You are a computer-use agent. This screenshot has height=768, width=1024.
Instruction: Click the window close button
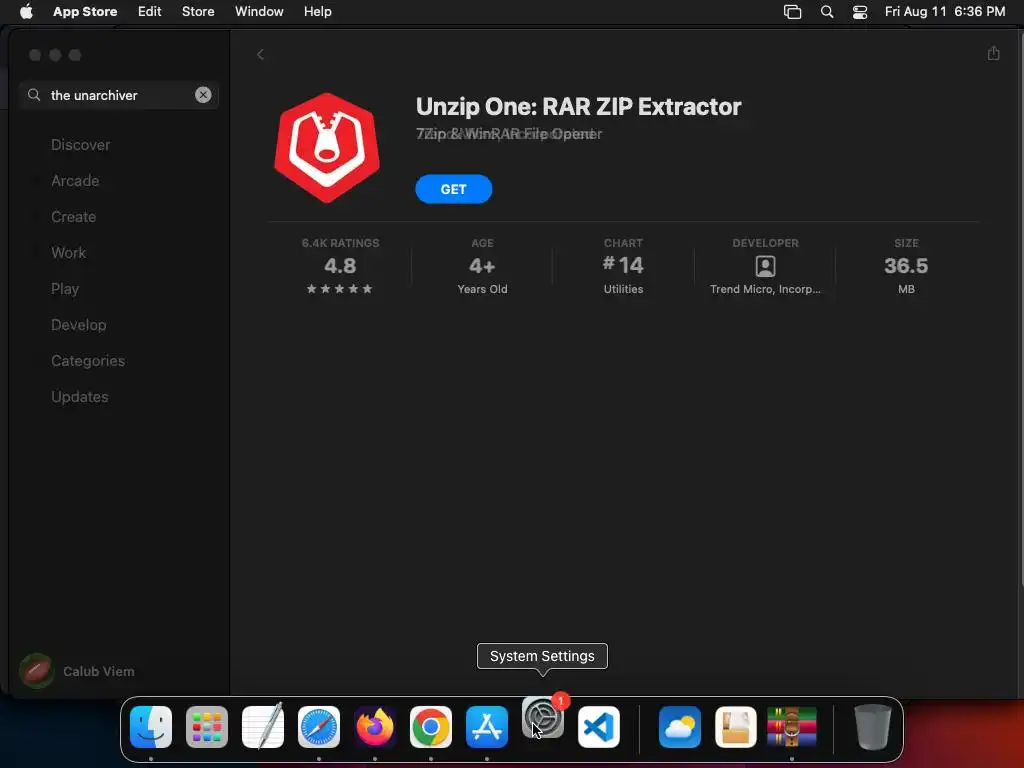(35, 56)
